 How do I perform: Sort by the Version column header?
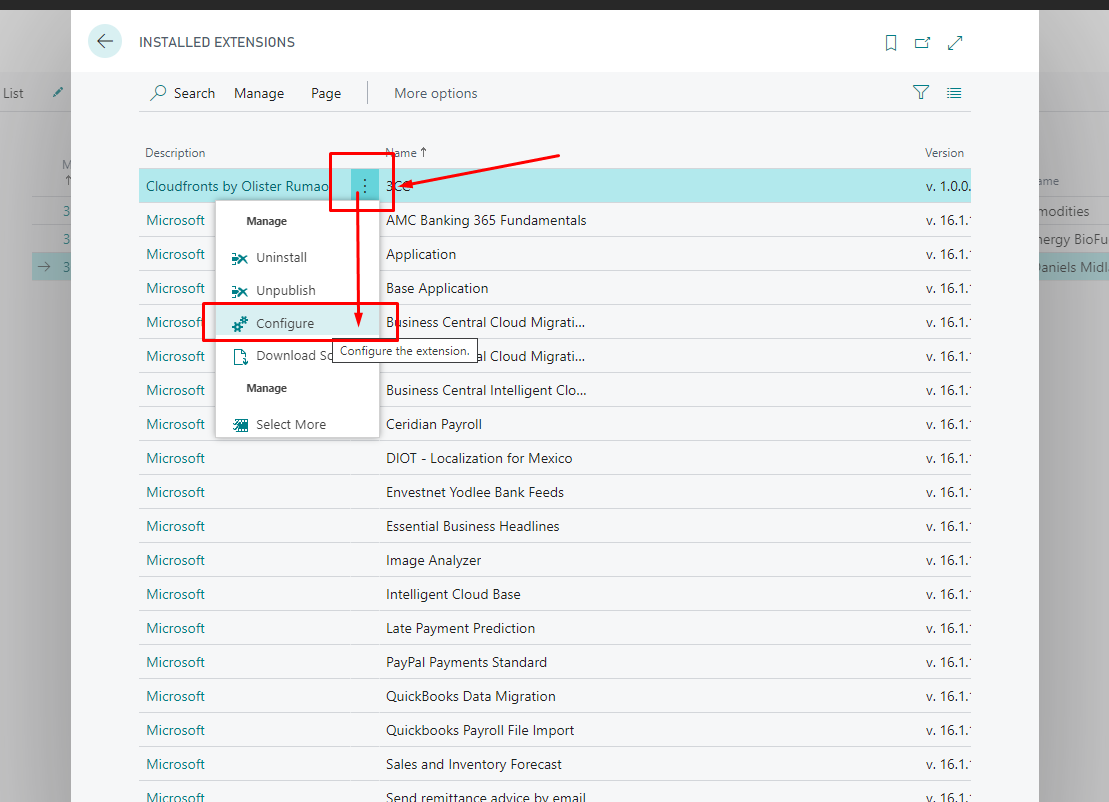(944, 153)
